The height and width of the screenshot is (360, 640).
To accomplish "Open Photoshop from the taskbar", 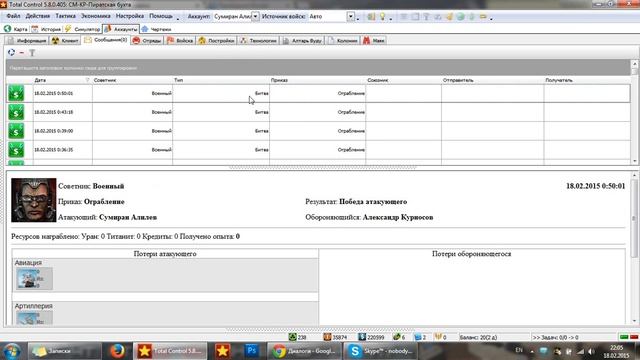I will [251, 351].
